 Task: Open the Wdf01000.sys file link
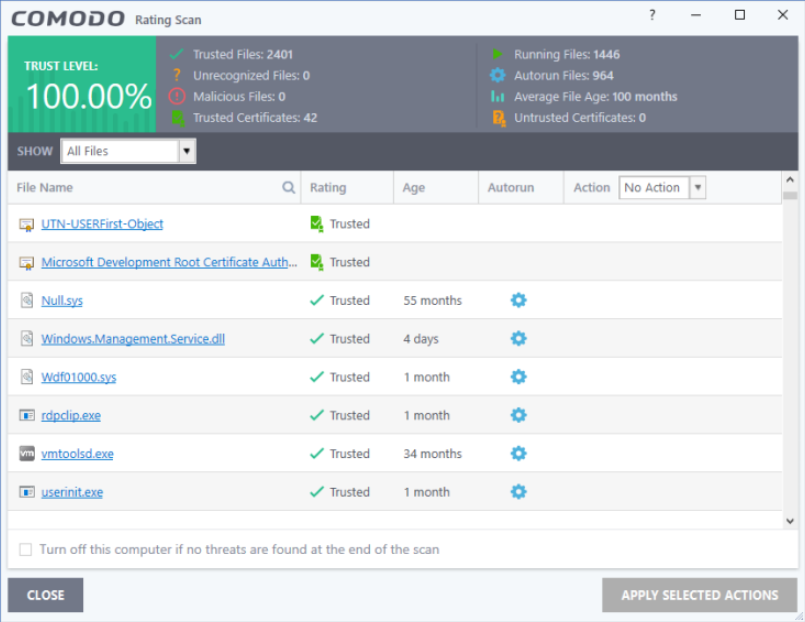point(79,377)
